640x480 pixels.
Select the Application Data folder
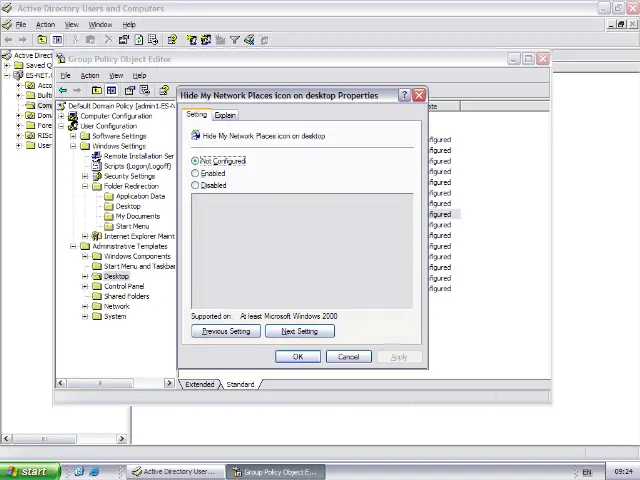point(140,196)
